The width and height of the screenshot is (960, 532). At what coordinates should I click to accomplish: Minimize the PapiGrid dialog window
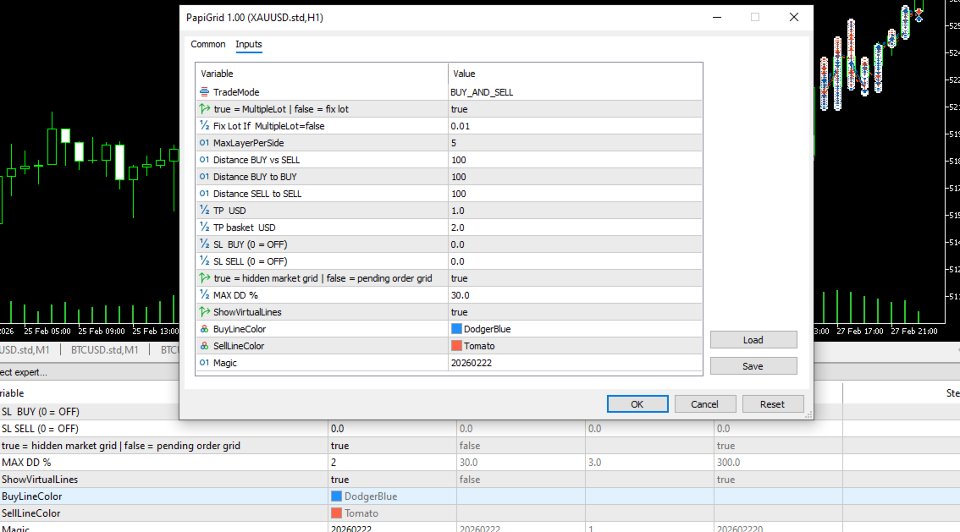(x=717, y=17)
